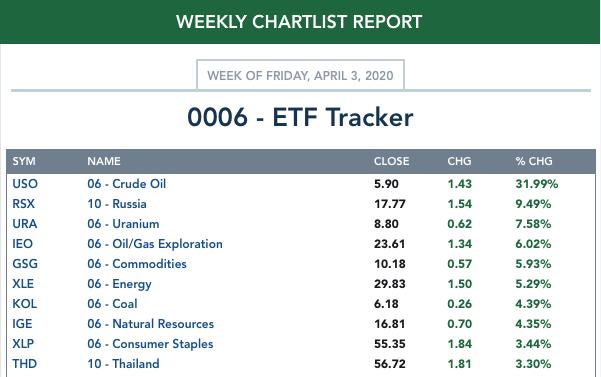Select the IEO ticker symbol
This screenshot has height=377, width=601.
pos(22,244)
